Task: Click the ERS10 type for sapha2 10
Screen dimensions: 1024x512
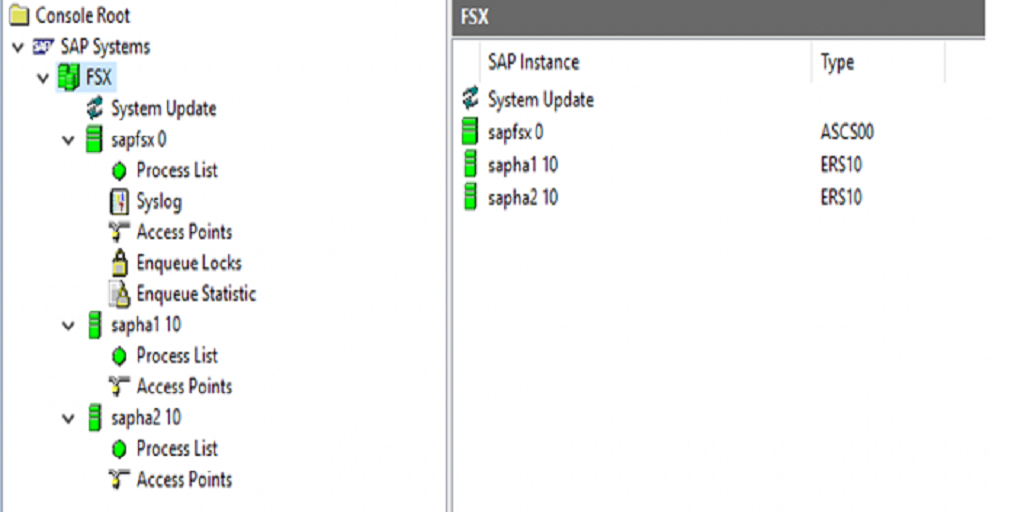Action: pos(841,197)
